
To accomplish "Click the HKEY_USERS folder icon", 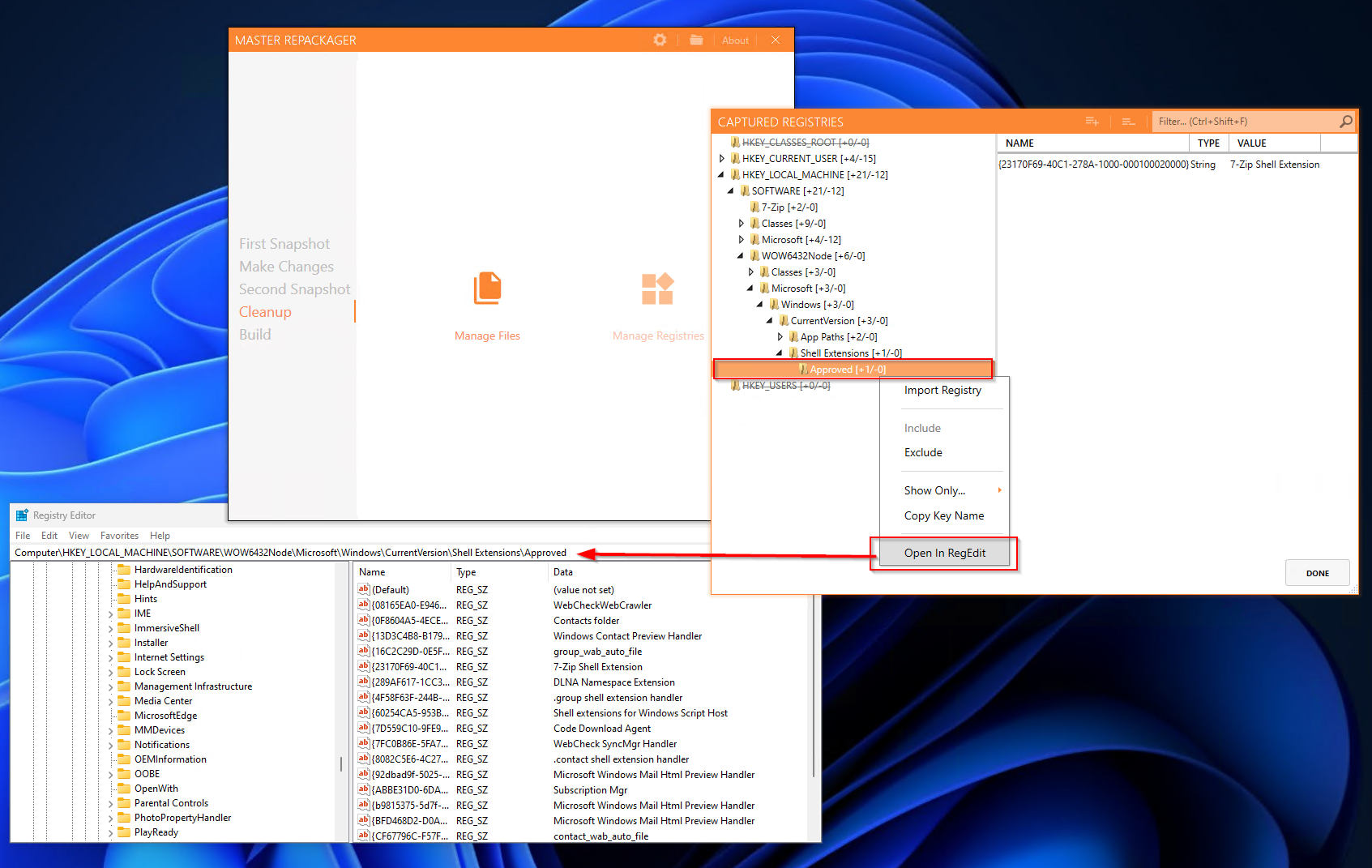I will point(735,386).
